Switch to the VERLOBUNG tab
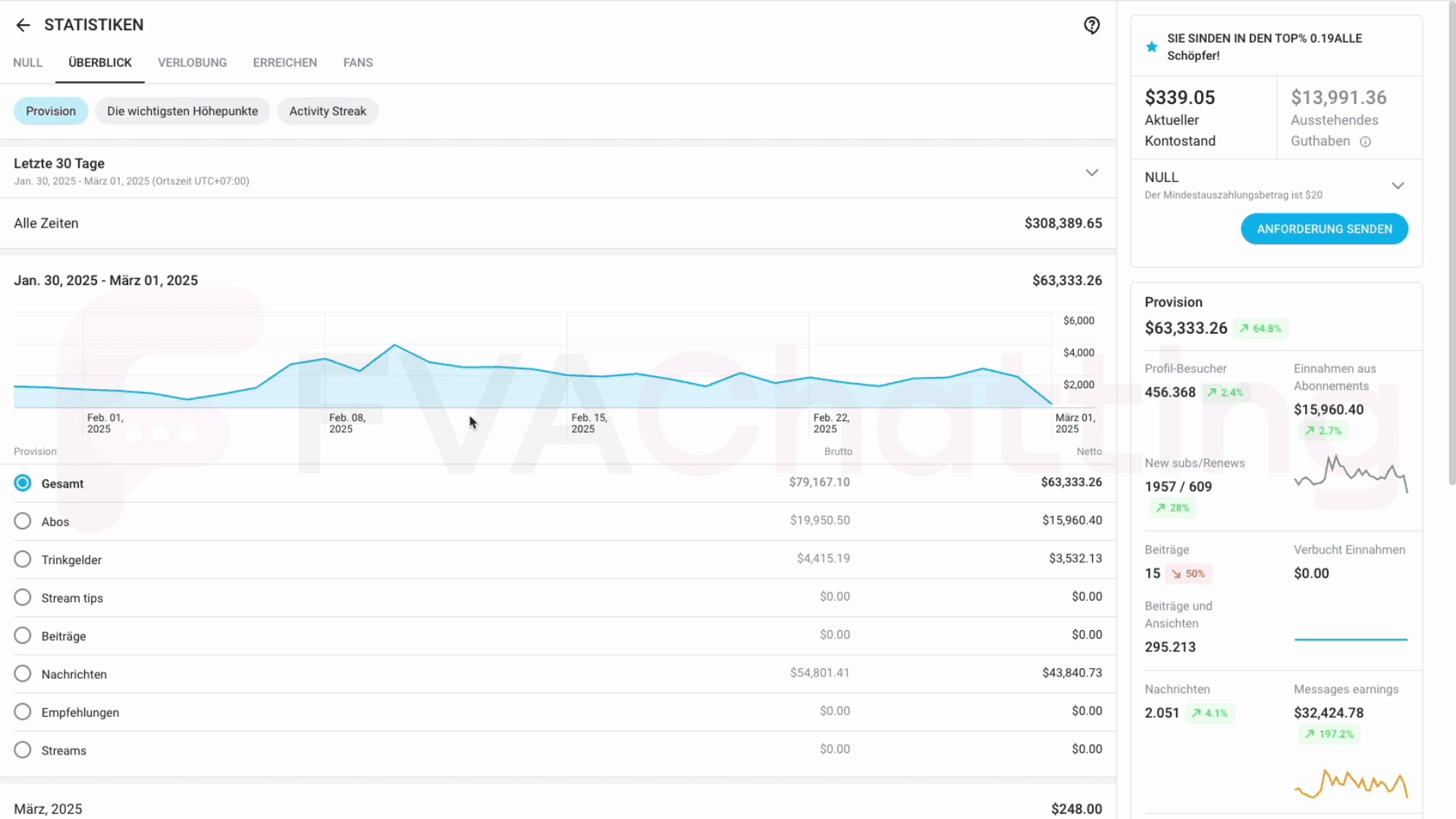 (x=192, y=62)
